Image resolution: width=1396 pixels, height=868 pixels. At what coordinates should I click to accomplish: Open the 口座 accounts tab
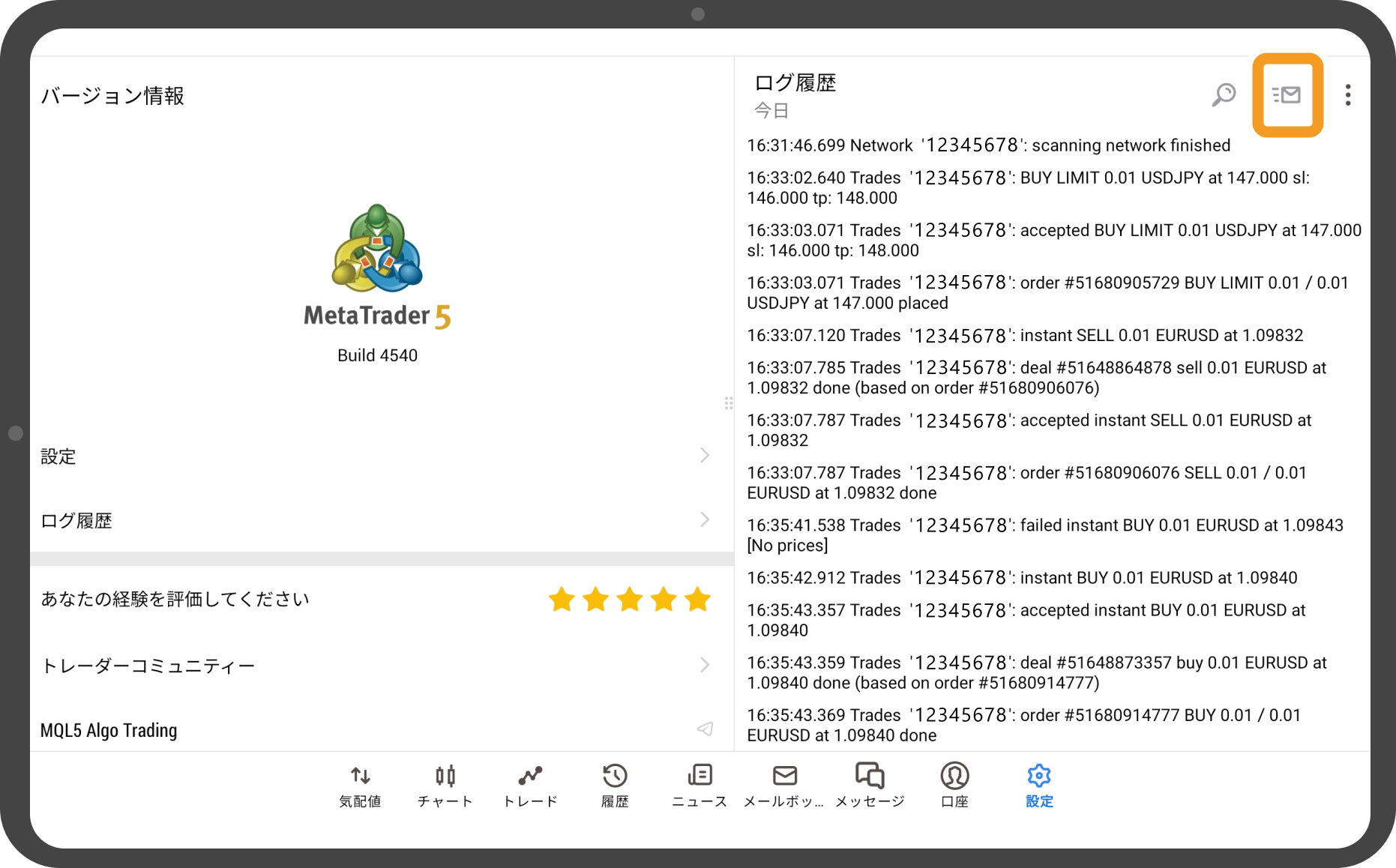[x=954, y=786]
